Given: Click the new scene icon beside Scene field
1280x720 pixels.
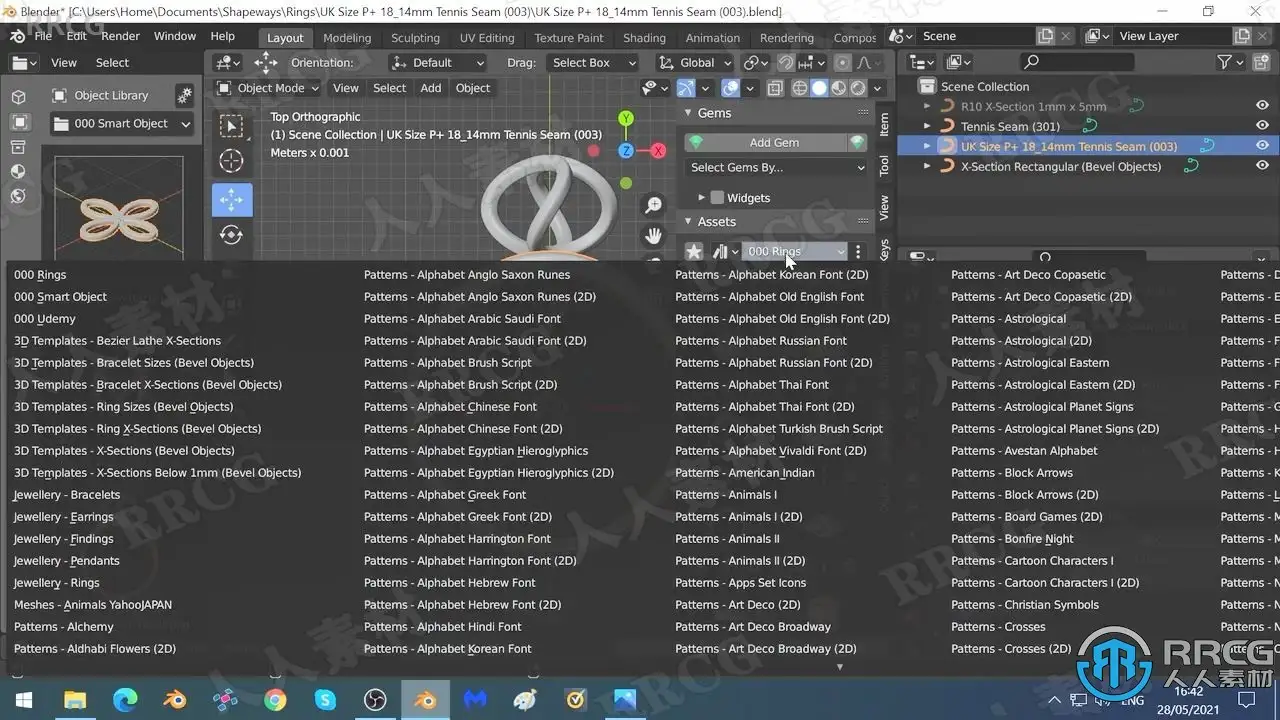Looking at the screenshot, I should point(1046,36).
